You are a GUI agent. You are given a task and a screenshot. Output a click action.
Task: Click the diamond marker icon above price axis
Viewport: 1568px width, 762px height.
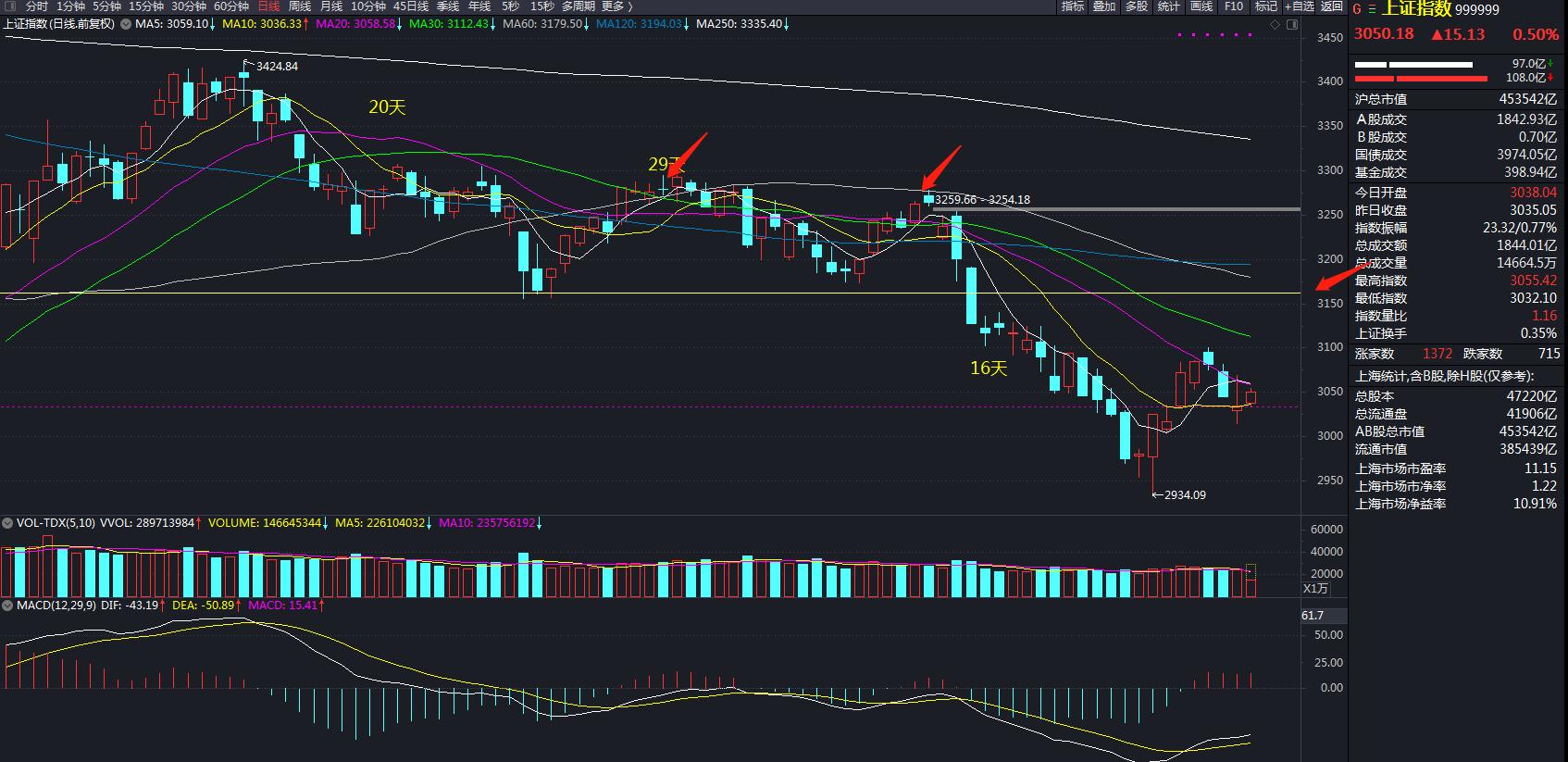(1276, 25)
